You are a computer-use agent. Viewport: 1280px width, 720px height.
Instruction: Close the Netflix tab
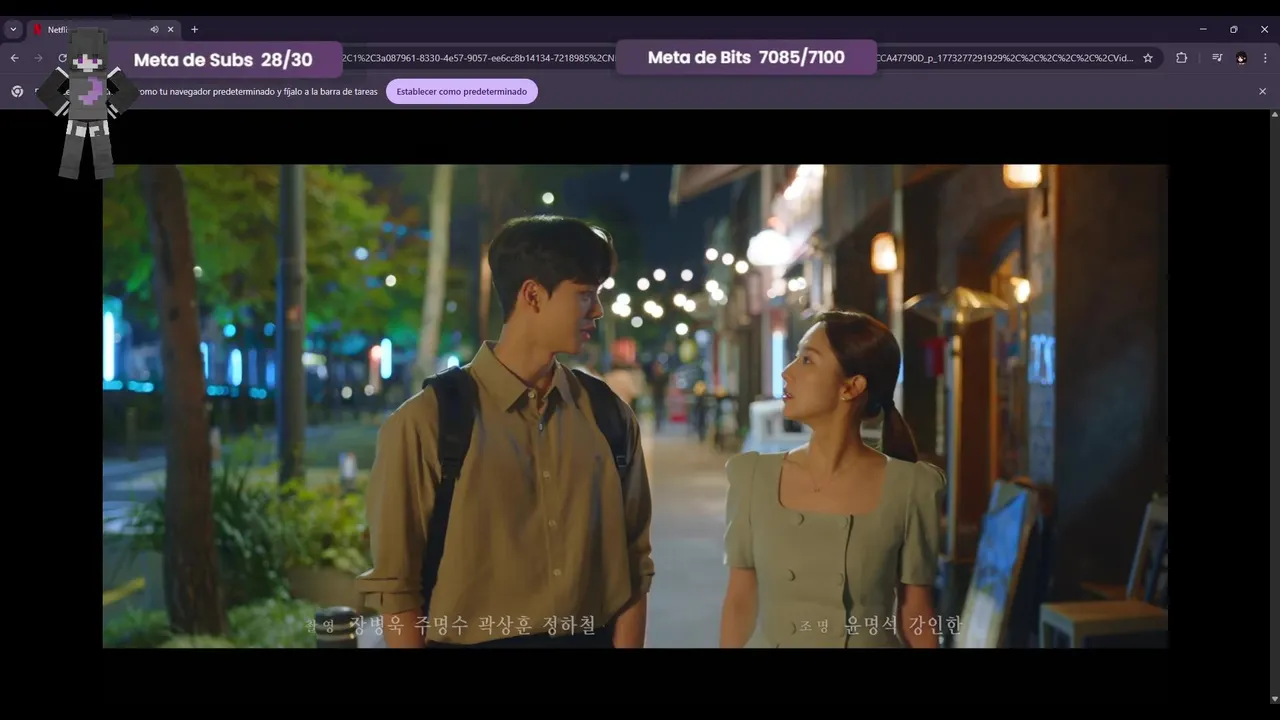[170, 30]
